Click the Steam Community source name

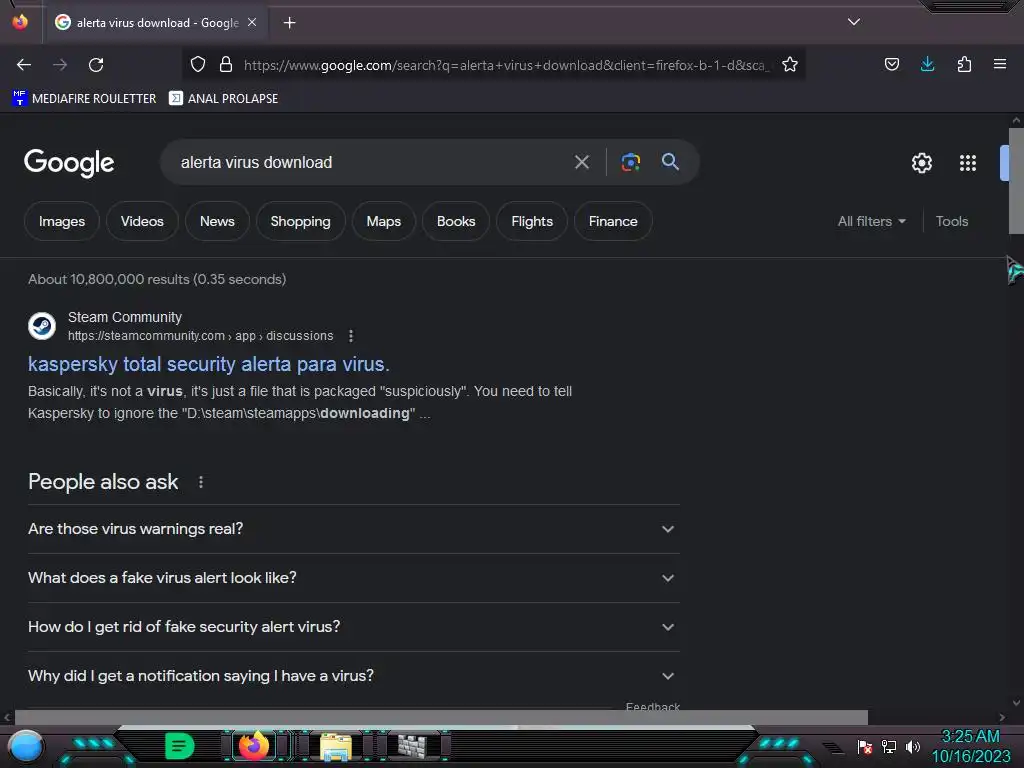125,317
